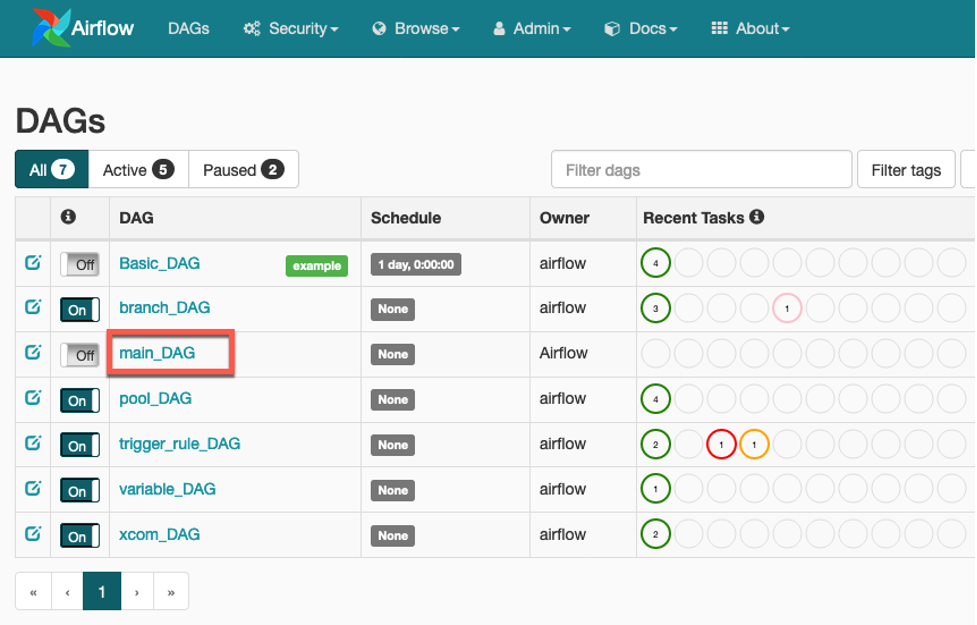Open the Admin dropdown menu
The width and height of the screenshot is (977, 625).
[x=532, y=28]
